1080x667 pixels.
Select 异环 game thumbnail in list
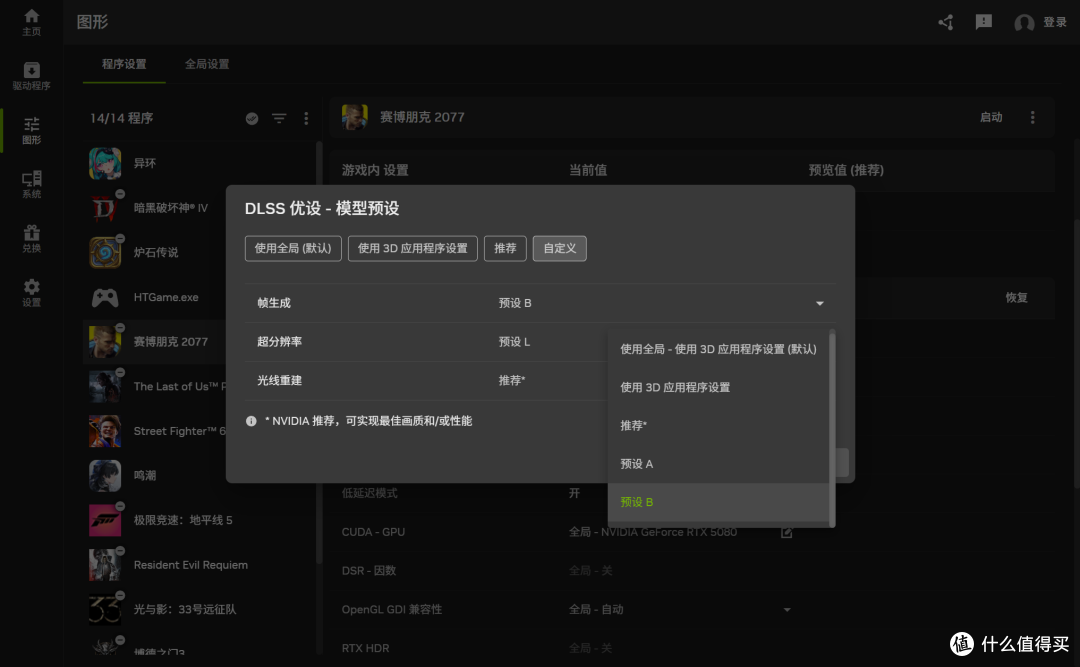coord(105,163)
